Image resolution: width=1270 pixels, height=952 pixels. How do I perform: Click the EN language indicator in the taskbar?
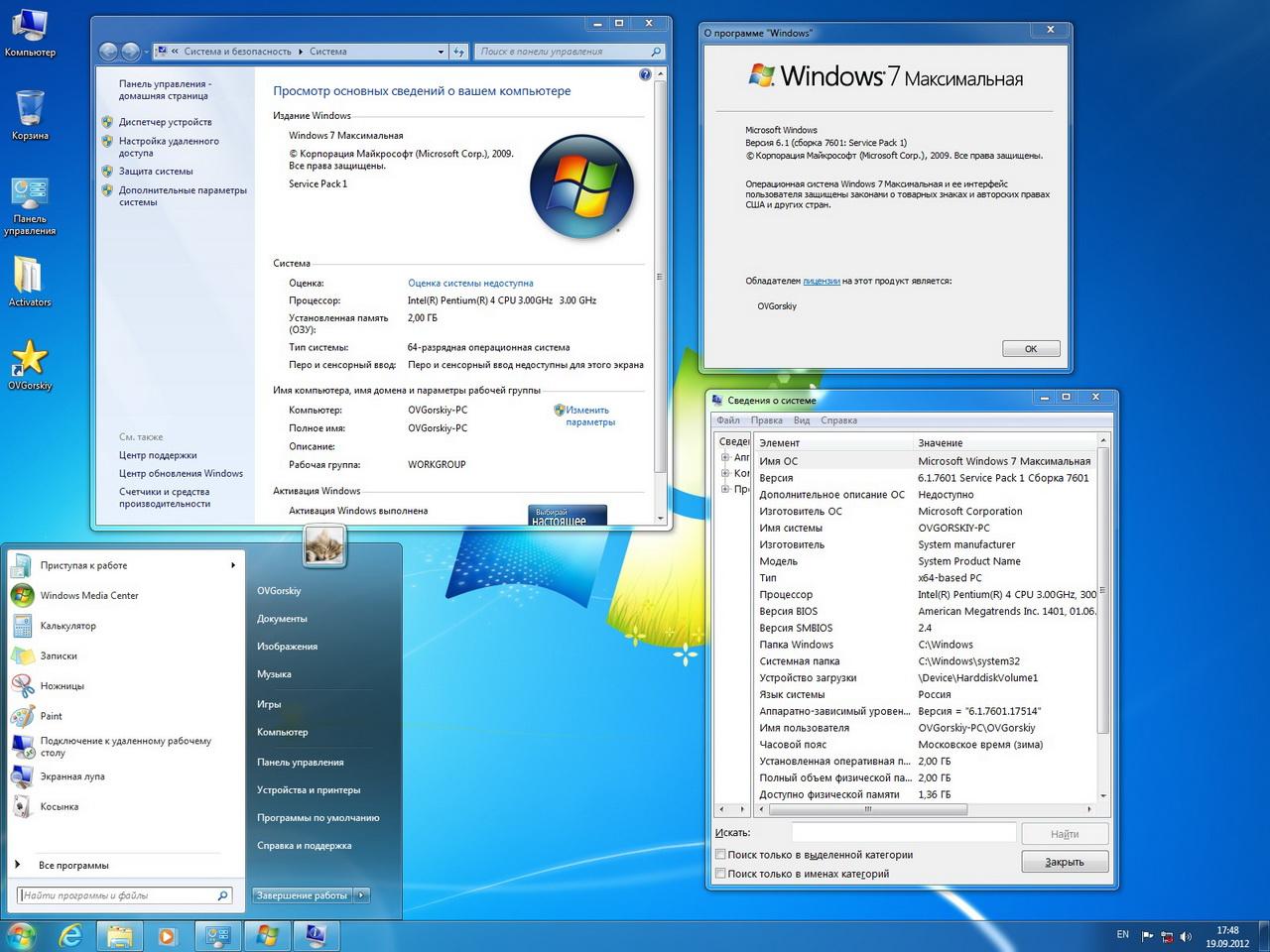pos(1122,934)
